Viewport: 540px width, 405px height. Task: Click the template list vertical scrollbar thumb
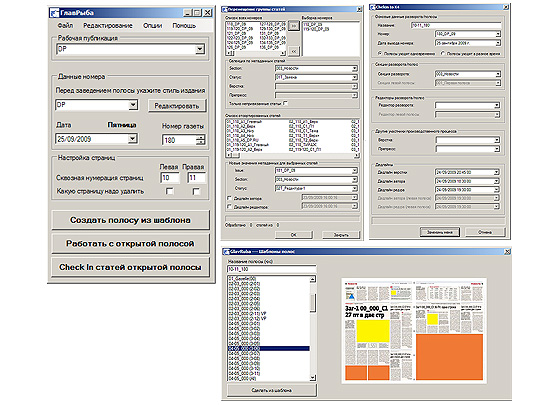coord(313,303)
